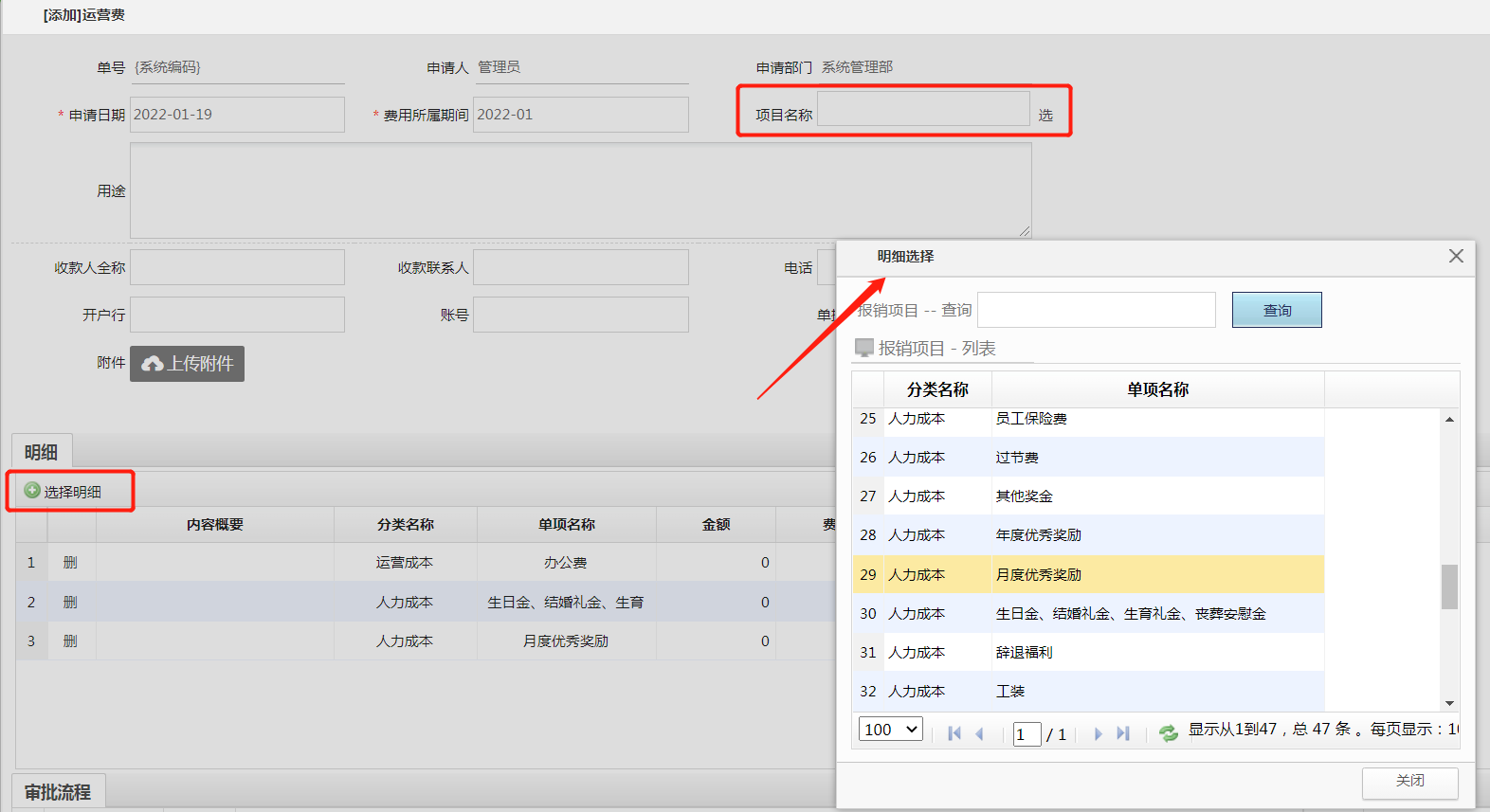Open the page size dropdown showing 100

click(x=890, y=729)
